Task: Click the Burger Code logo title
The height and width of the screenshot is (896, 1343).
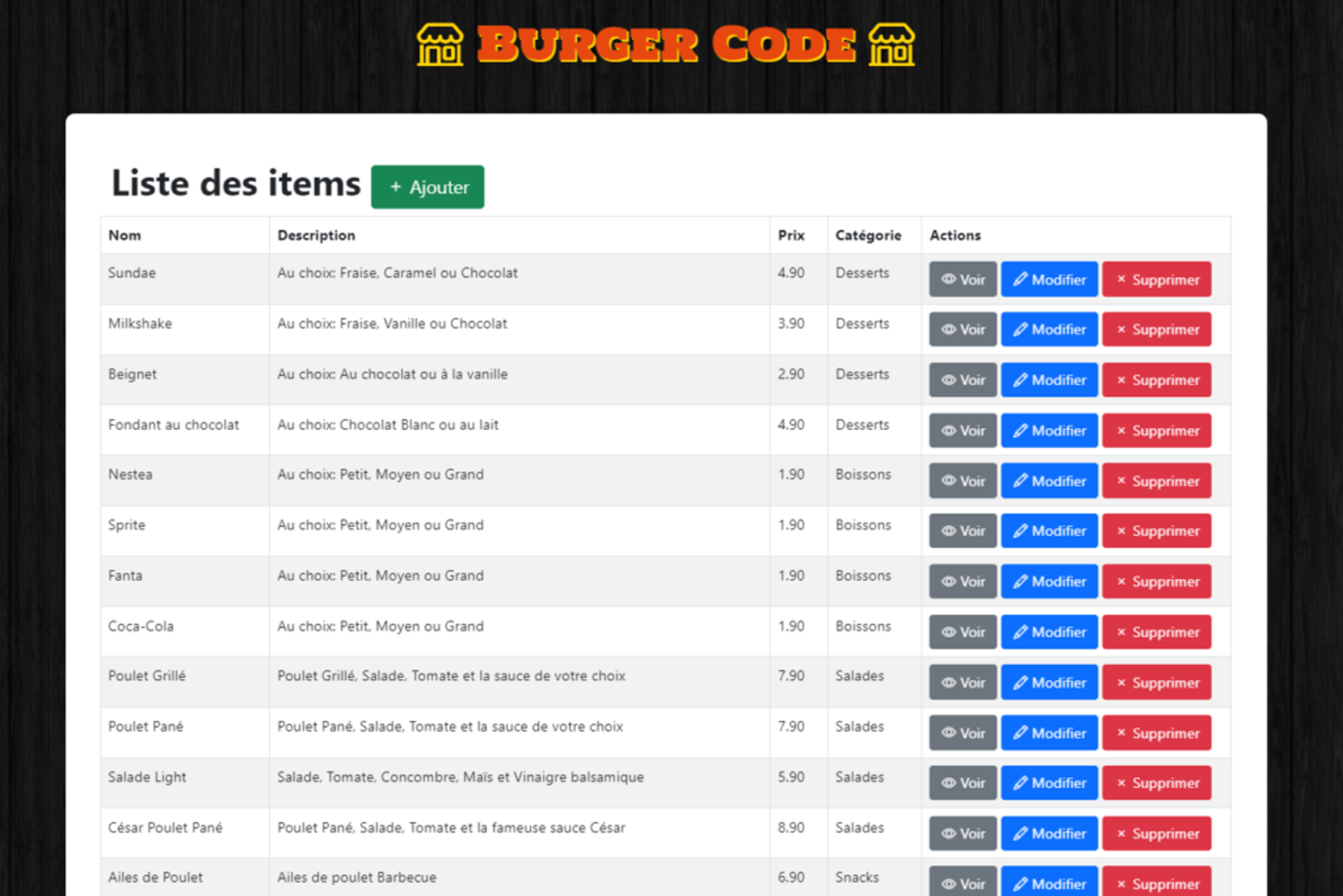Action: 666,45
